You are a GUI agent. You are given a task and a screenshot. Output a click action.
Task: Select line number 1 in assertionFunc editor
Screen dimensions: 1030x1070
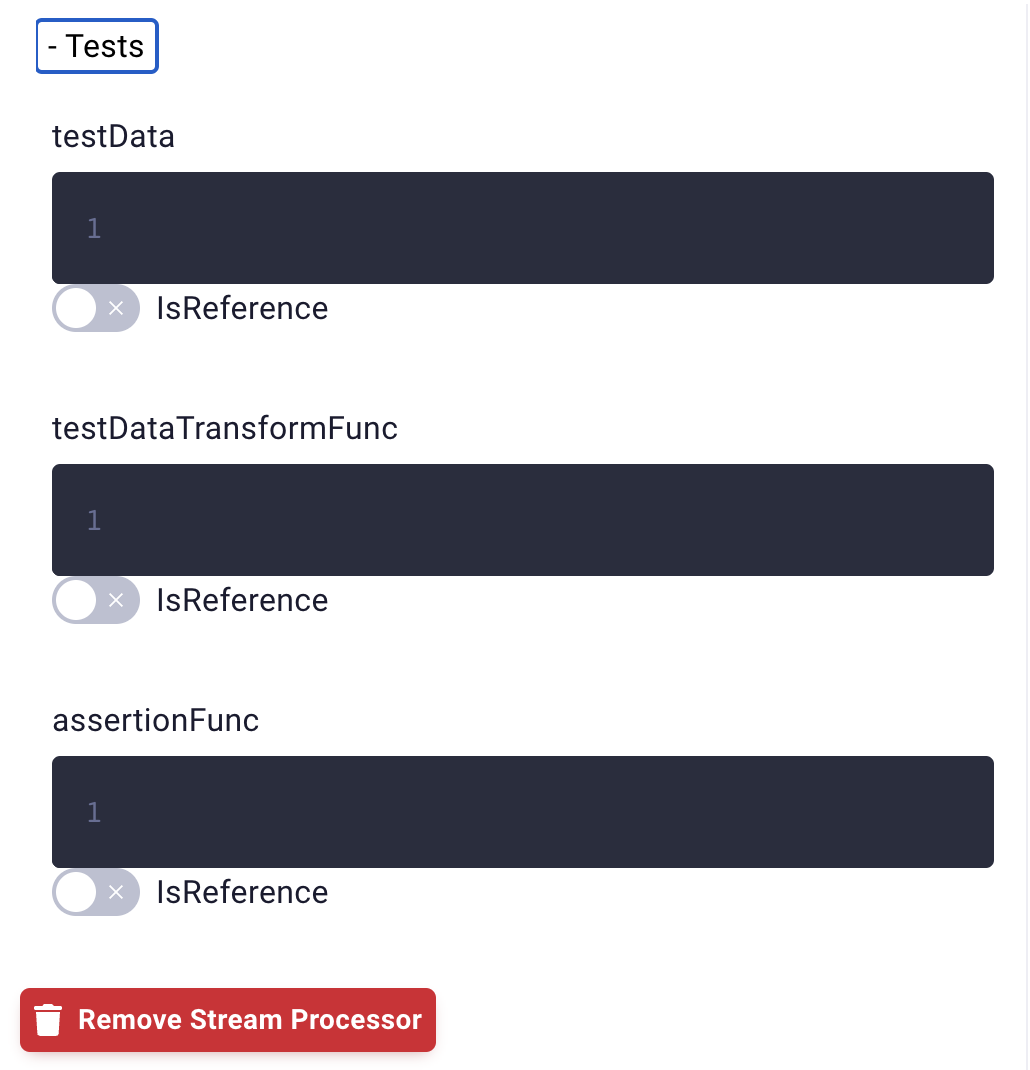94,812
